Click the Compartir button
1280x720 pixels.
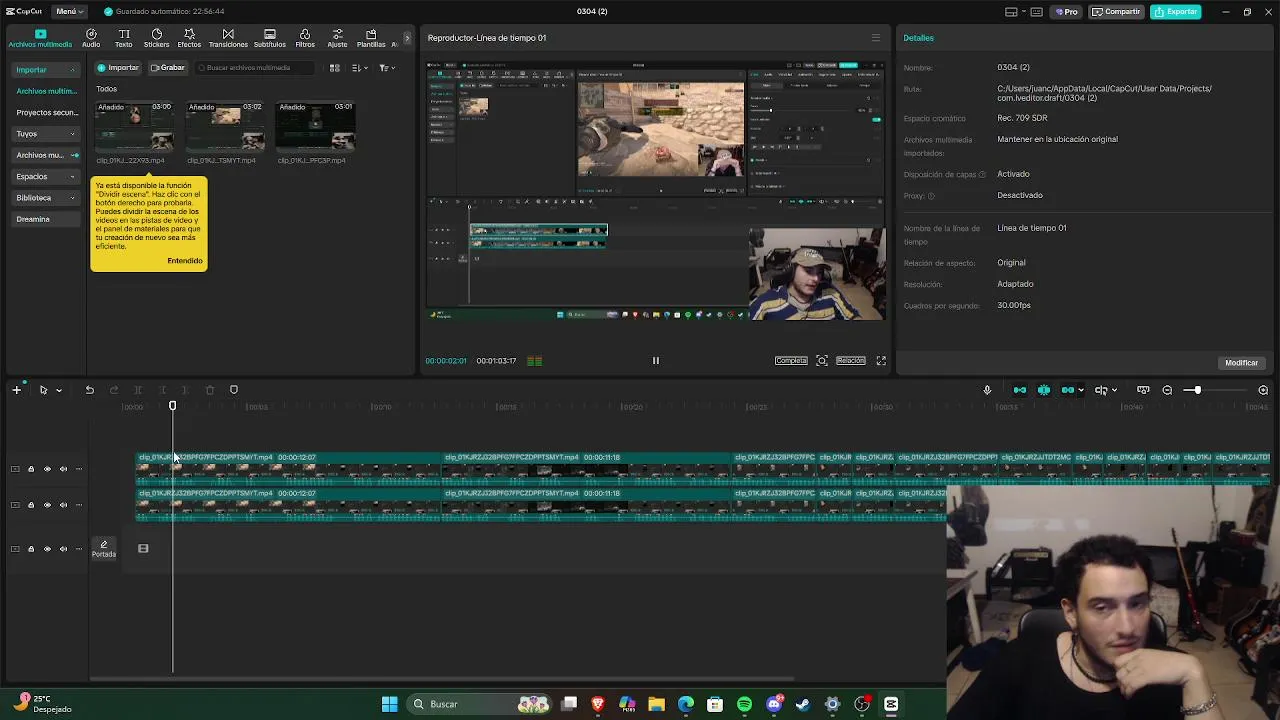click(1116, 12)
